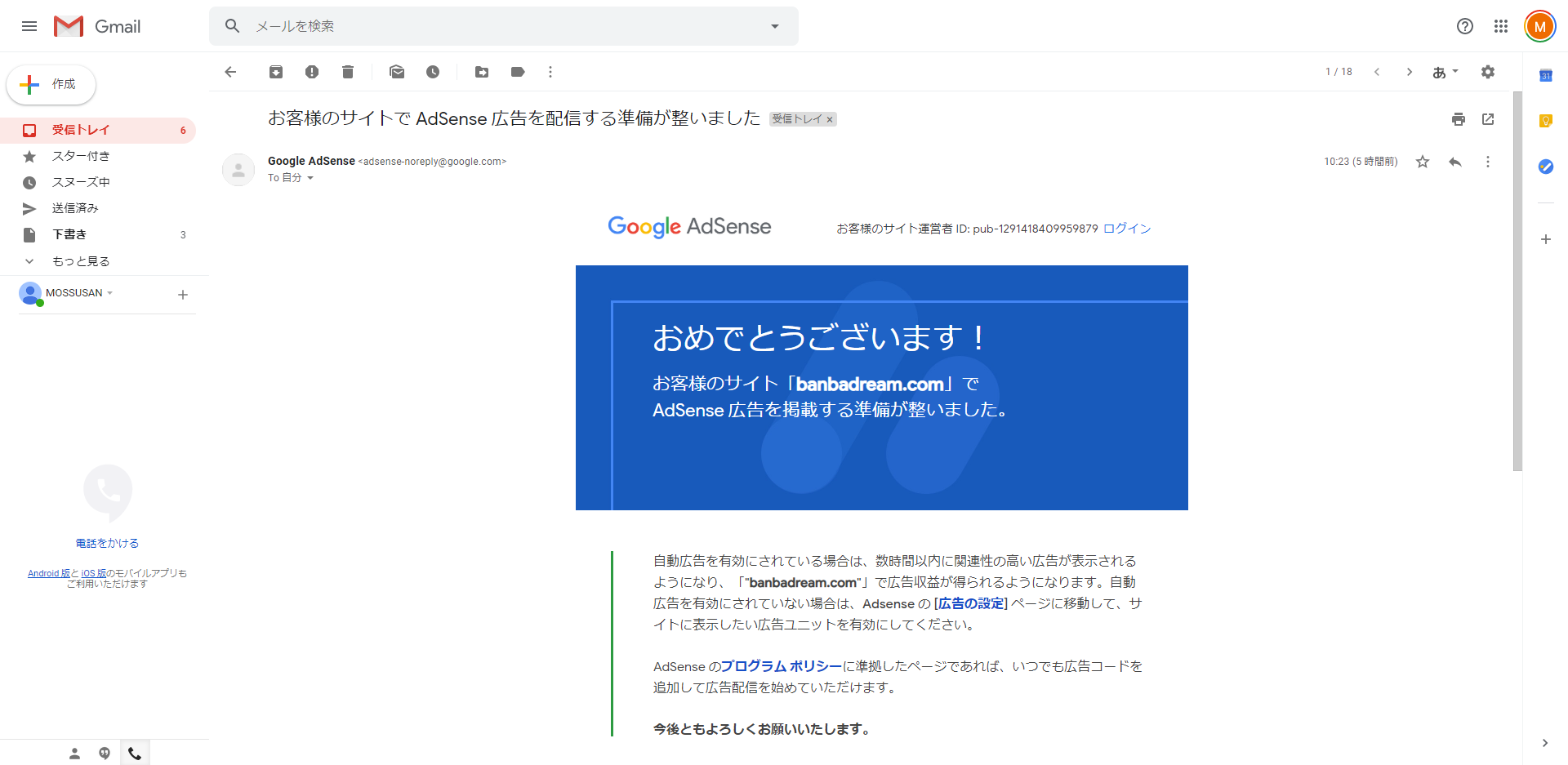Open the labels icon in toolbar
This screenshot has height=765, width=1568.
tap(518, 72)
